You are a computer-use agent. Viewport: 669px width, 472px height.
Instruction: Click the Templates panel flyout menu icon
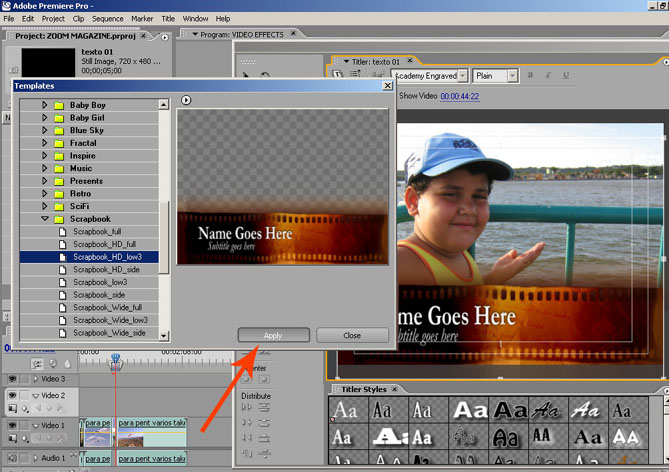[186, 100]
